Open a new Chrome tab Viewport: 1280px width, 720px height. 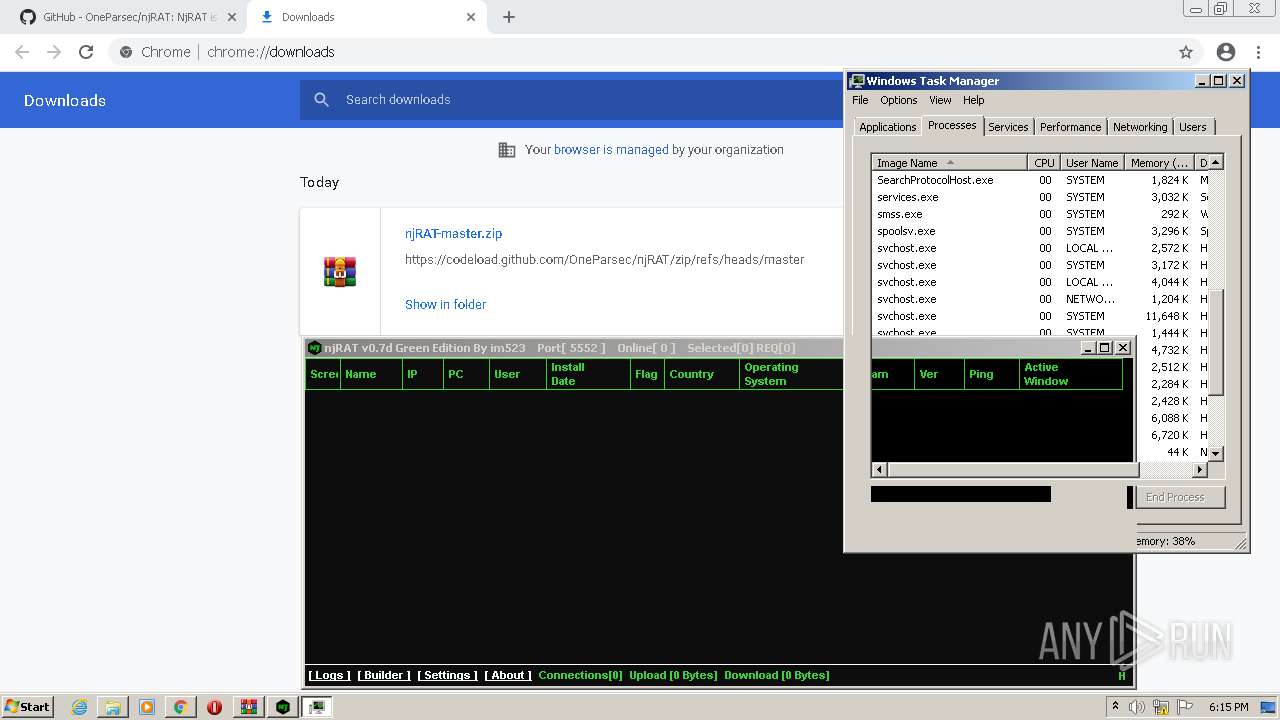(x=509, y=17)
